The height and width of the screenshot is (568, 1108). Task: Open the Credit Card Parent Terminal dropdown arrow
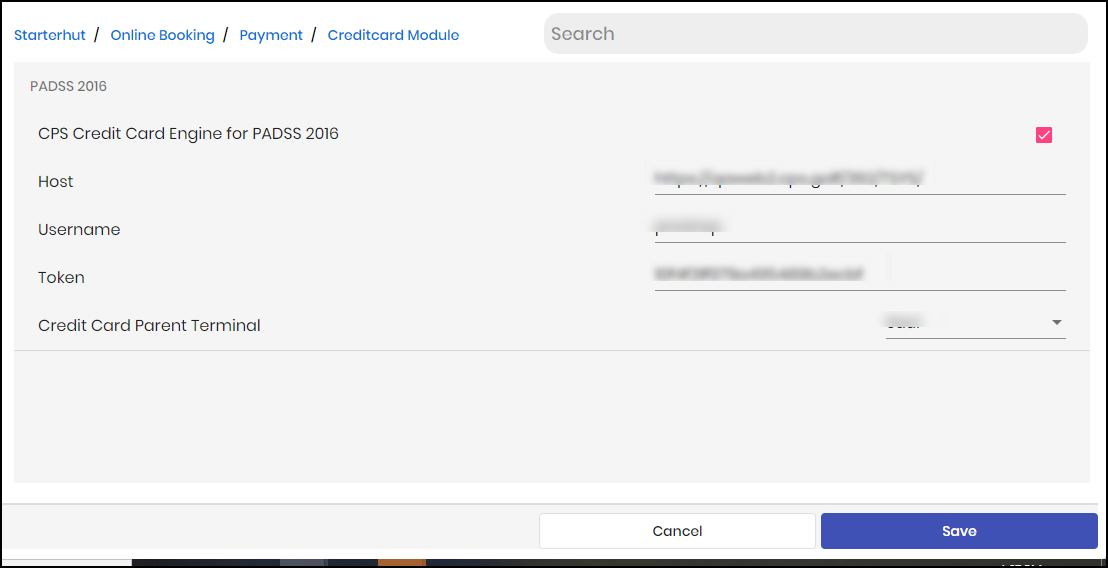pyautogui.click(x=1056, y=322)
